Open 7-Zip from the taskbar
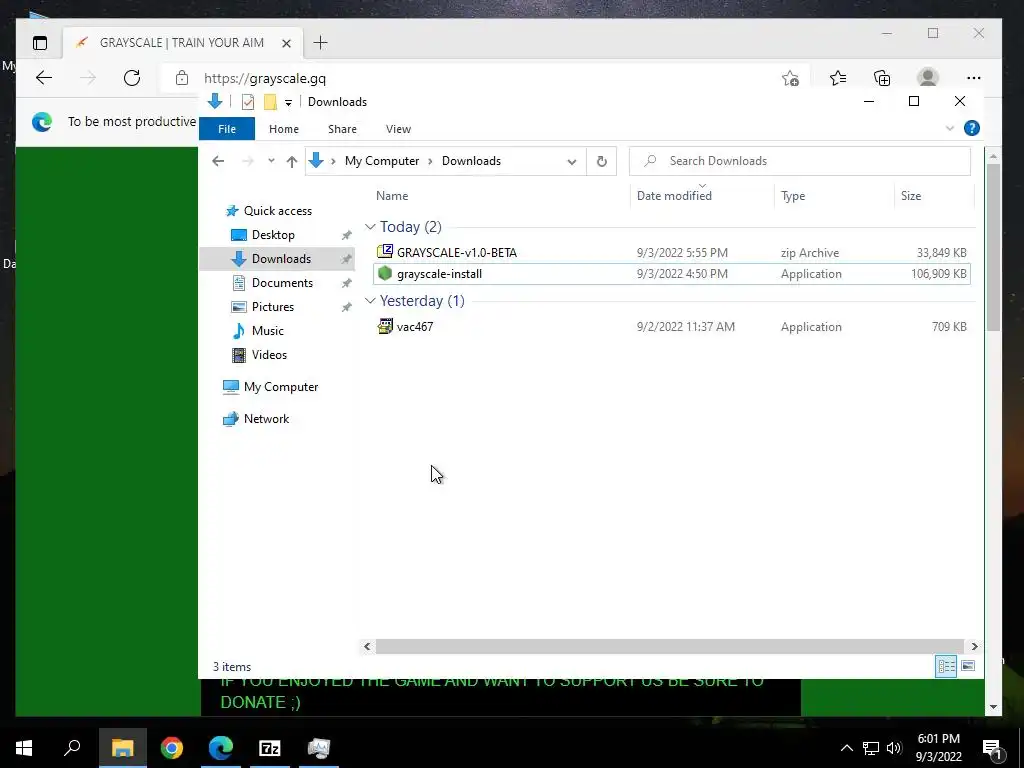The height and width of the screenshot is (768, 1024). [x=270, y=748]
